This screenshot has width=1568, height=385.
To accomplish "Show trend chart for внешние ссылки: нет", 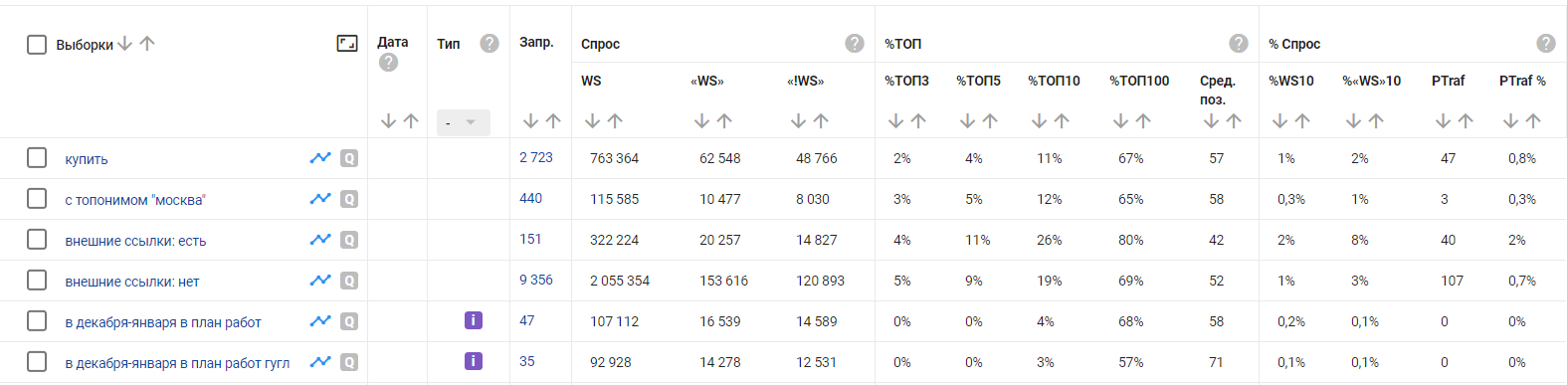I will tap(320, 281).
